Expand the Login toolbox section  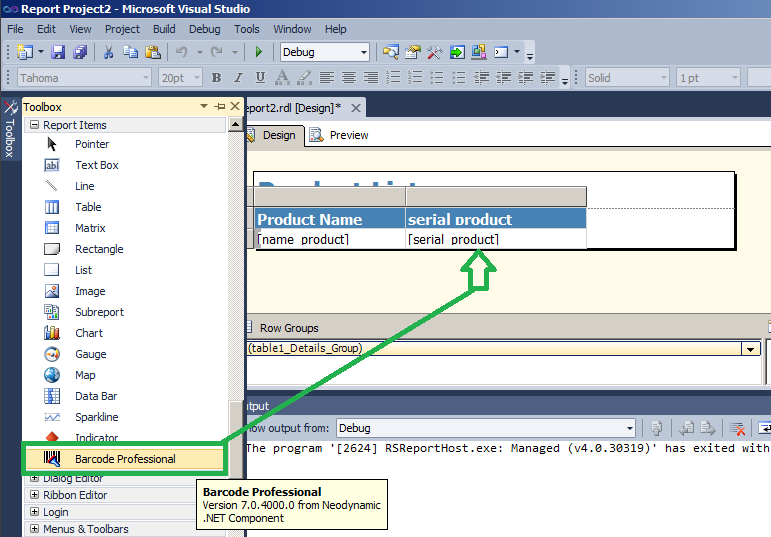pos(34,512)
